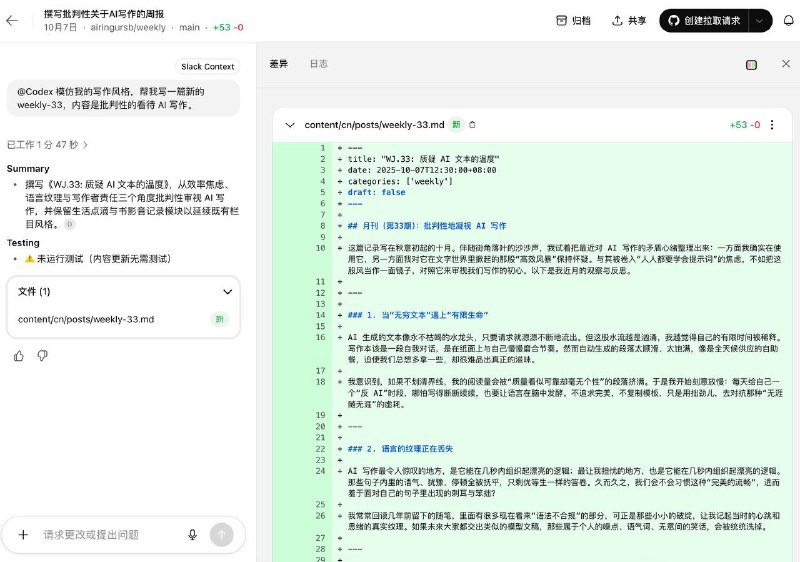Click the 创建拉取请求 button
800x562 pixels.
(x=704, y=20)
